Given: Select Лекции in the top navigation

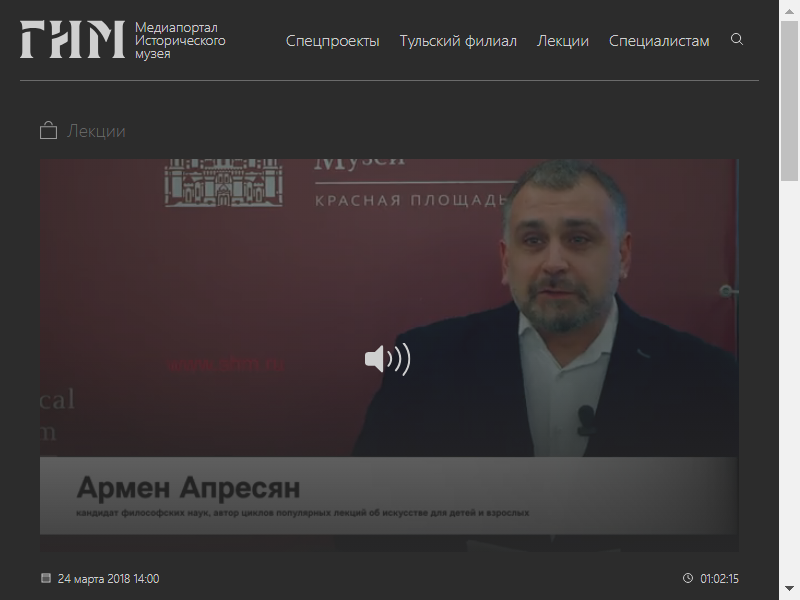Looking at the screenshot, I should tap(562, 41).
